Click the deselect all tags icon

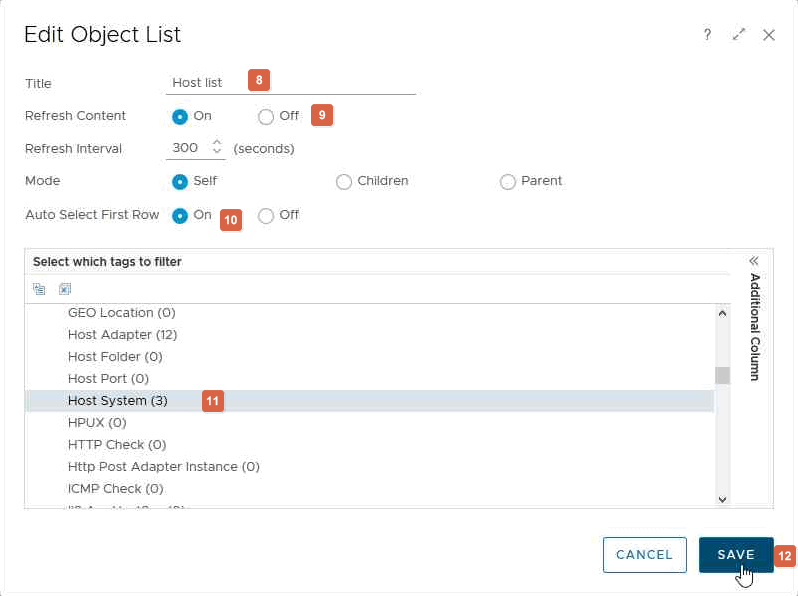(x=65, y=289)
